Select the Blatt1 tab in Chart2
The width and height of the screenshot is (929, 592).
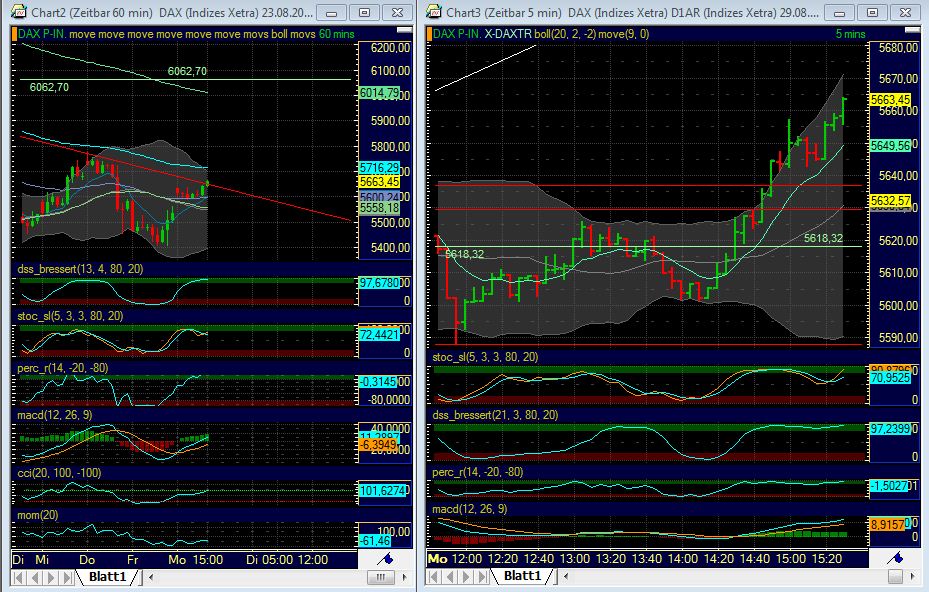(x=106, y=577)
